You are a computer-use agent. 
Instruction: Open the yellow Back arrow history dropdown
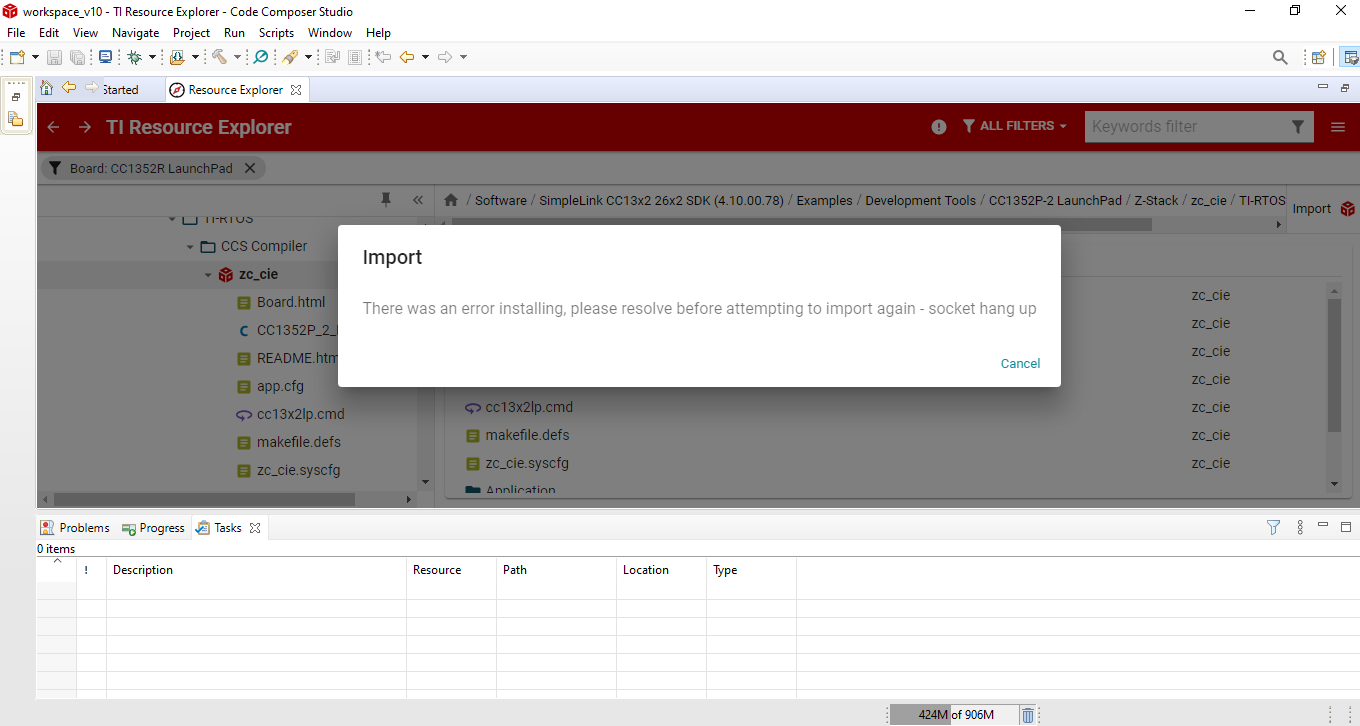pyautogui.click(x=425, y=57)
